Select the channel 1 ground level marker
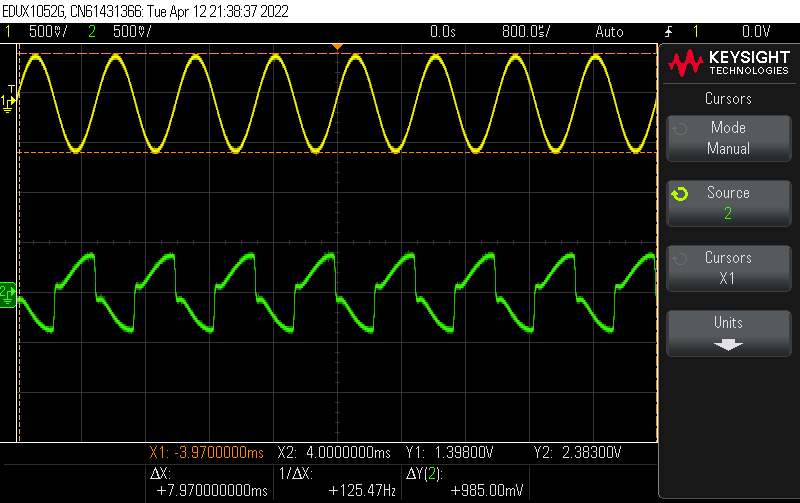The image size is (800, 503). 10,100
